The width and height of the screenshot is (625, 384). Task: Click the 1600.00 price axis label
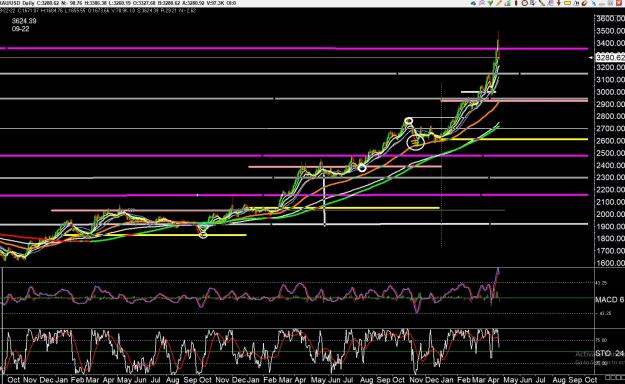(610, 263)
